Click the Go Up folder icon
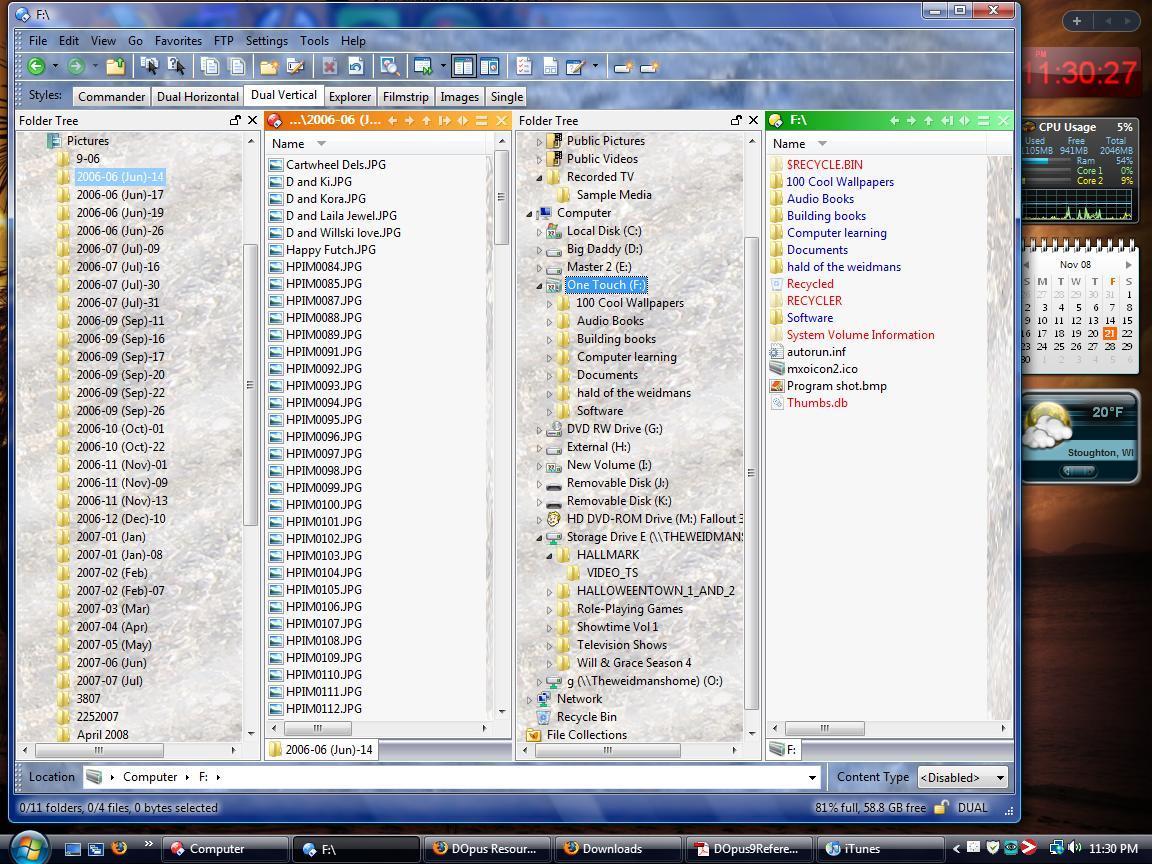 click(x=116, y=67)
